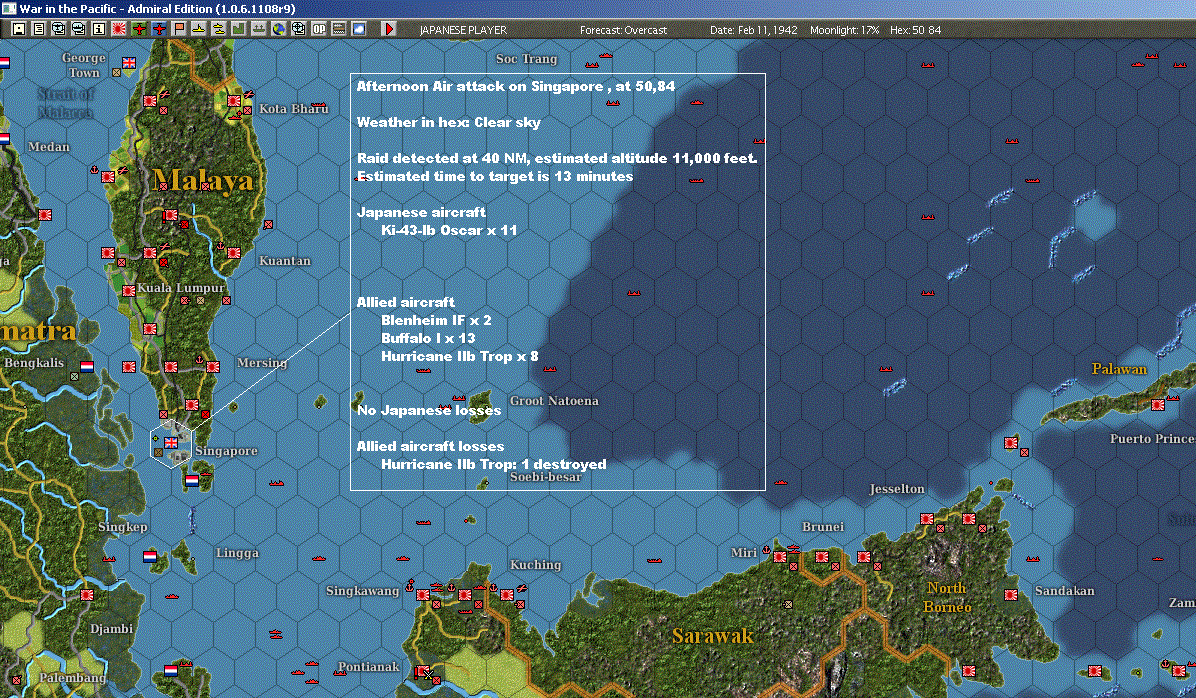Screen dimensions: 1196x698
Task: Click the 'Soc Trang' map label
Action: (526, 59)
